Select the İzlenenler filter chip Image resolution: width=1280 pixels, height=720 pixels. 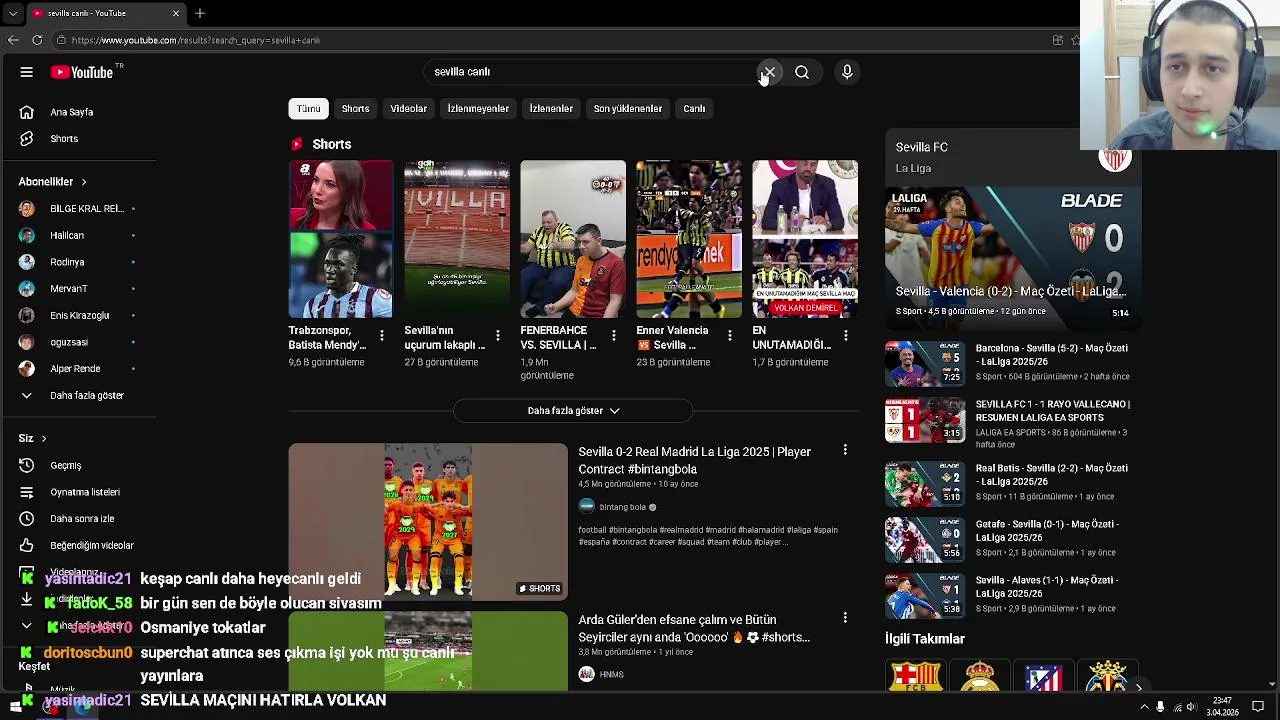click(551, 108)
